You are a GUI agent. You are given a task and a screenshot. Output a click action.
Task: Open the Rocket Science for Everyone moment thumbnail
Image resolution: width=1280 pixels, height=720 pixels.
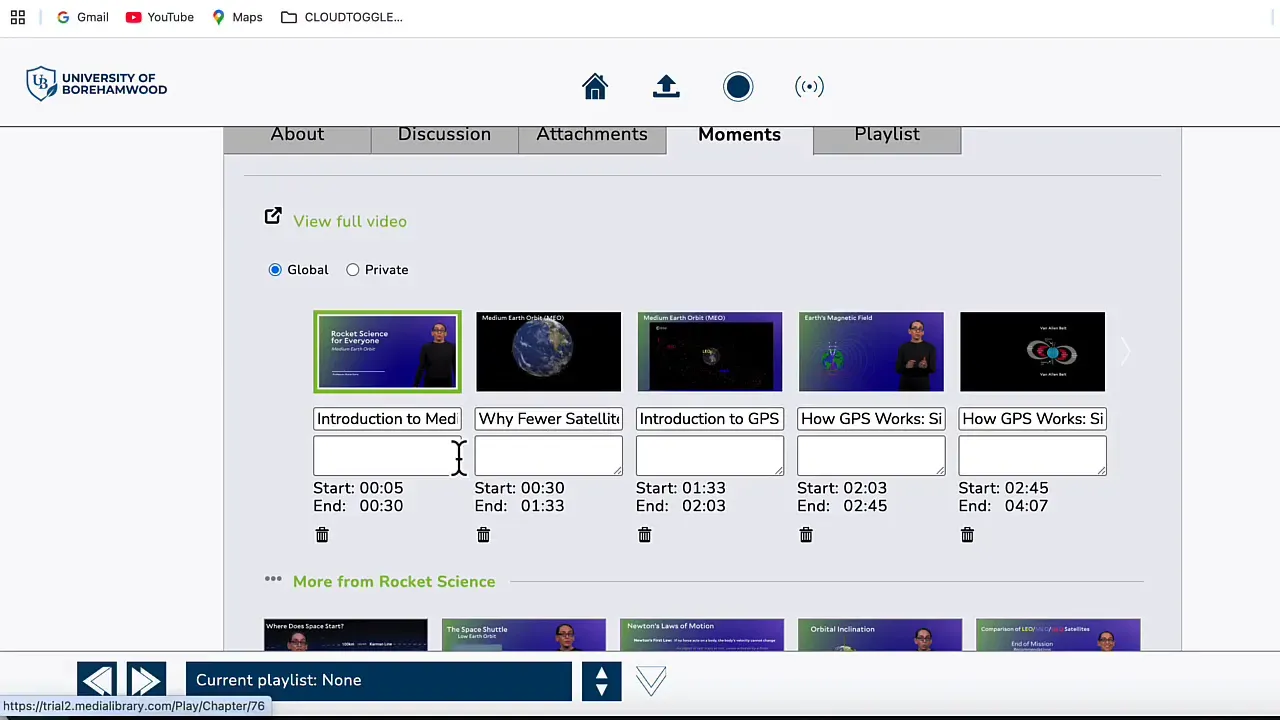point(387,351)
